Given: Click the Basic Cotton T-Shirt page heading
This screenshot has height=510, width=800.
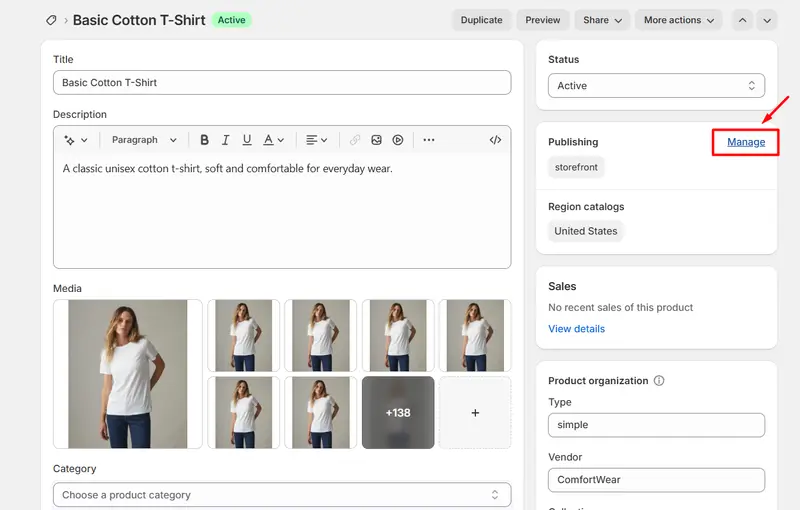Looking at the screenshot, I should [x=139, y=20].
